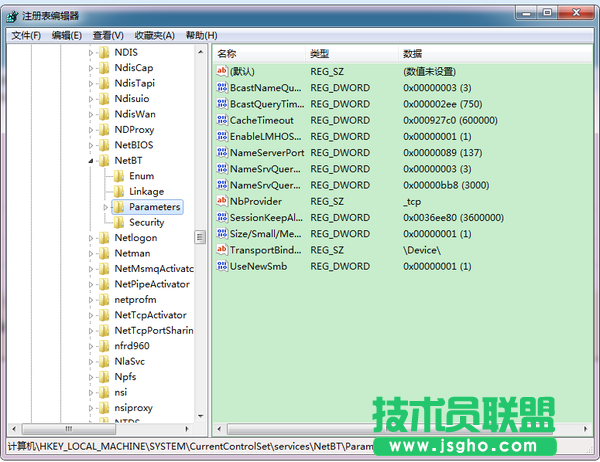Click the _tcp data value
Screen dimensions: 600x462
point(412,202)
